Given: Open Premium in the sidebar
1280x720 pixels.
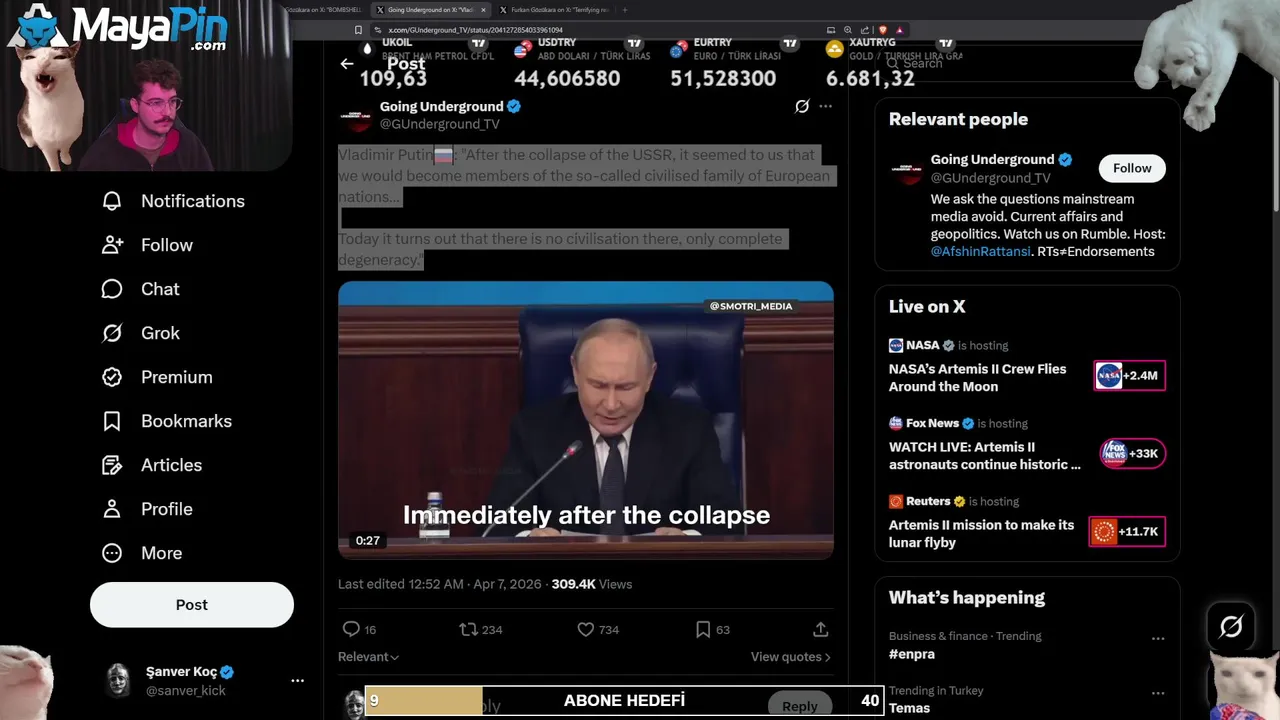Looking at the screenshot, I should pos(157,377).
